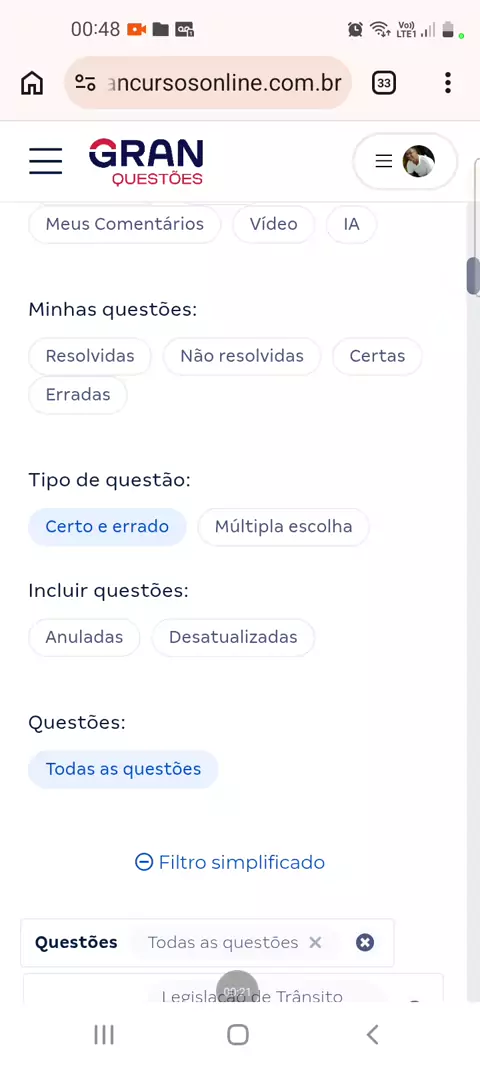Image resolution: width=480 pixels, height=1066 pixels.
Task: Select the Vídeo filter chip
Action: point(273,224)
